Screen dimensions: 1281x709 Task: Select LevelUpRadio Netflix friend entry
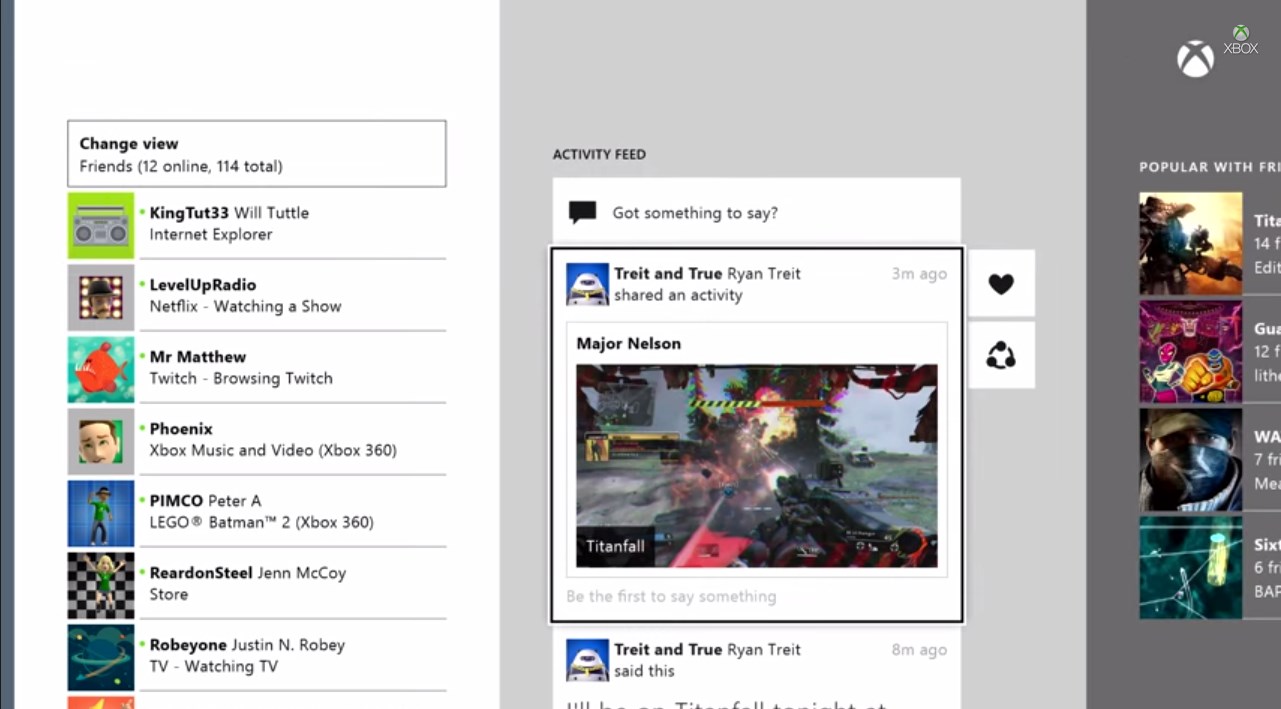click(257, 297)
